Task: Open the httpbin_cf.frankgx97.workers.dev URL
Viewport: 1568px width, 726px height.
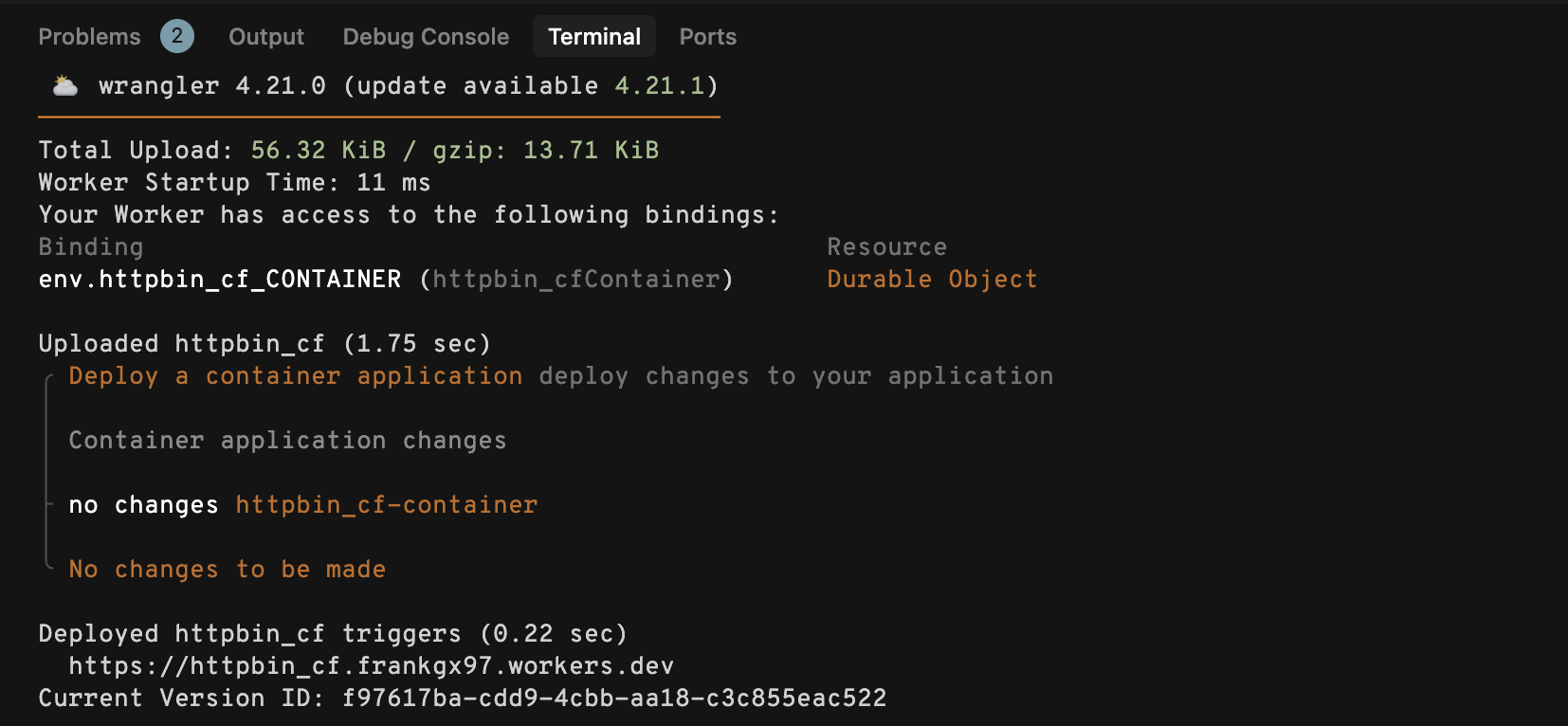Action: click(x=372, y=666)
